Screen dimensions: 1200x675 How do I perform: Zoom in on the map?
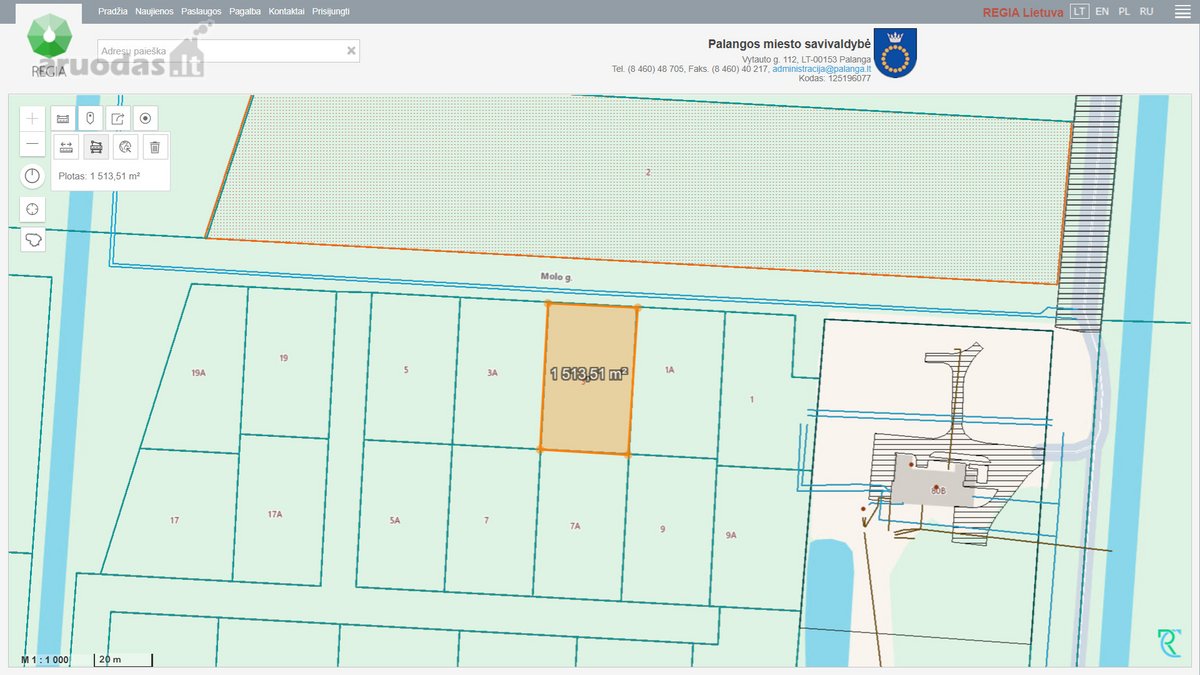(33, 118)
